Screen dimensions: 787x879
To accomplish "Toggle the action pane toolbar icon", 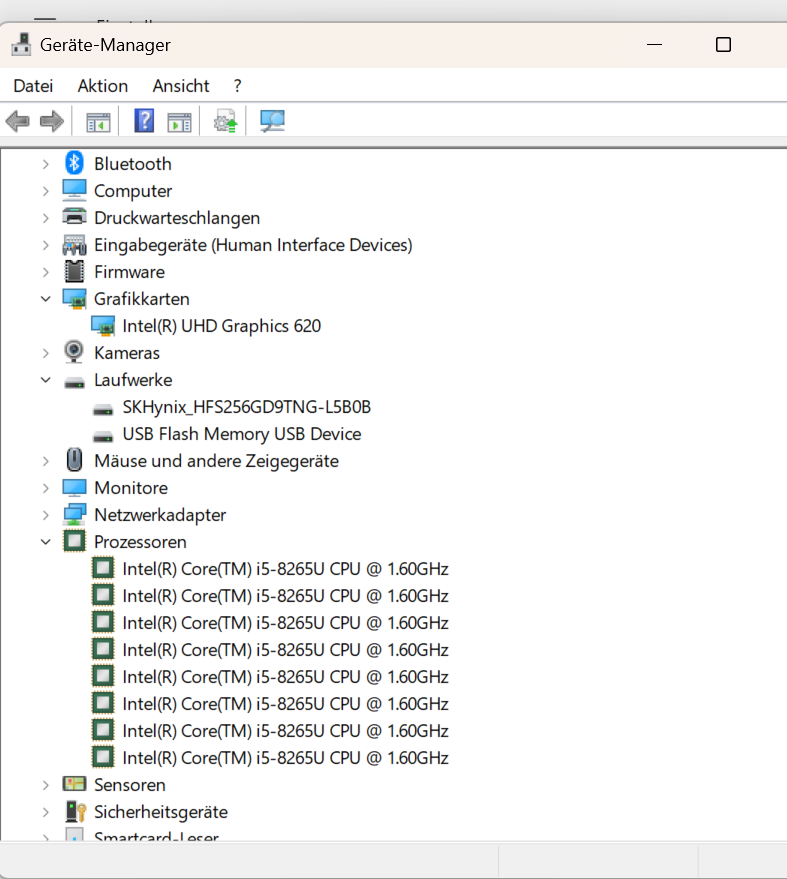I will point(179,122).
